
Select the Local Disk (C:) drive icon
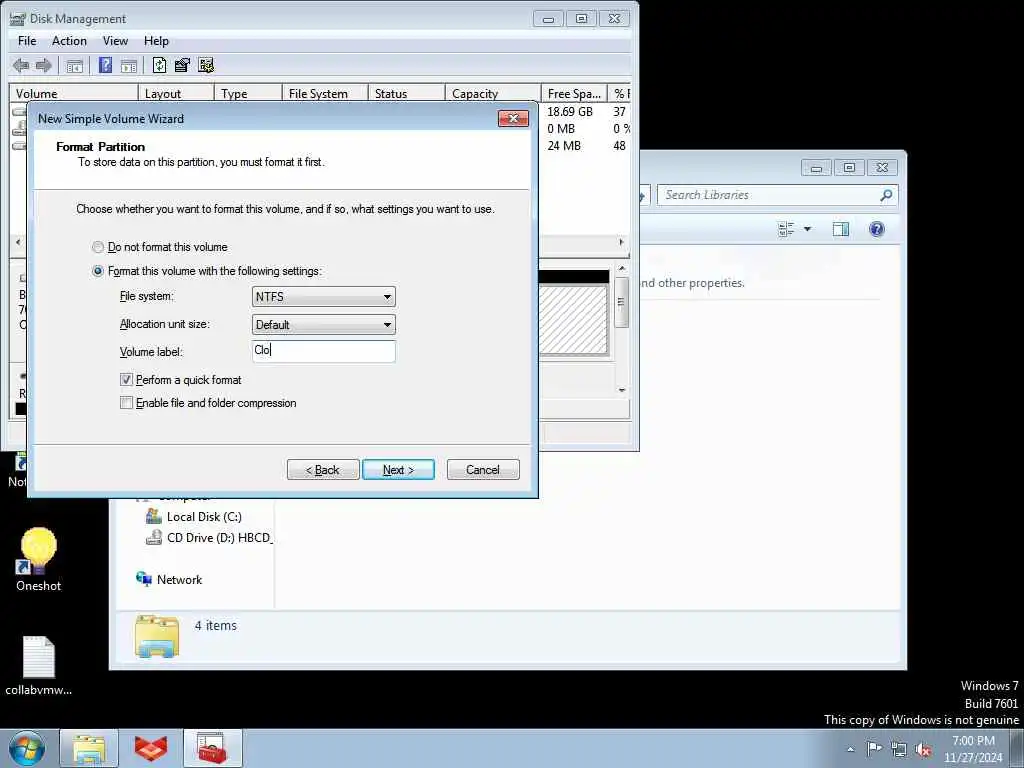tap(153, 516)
